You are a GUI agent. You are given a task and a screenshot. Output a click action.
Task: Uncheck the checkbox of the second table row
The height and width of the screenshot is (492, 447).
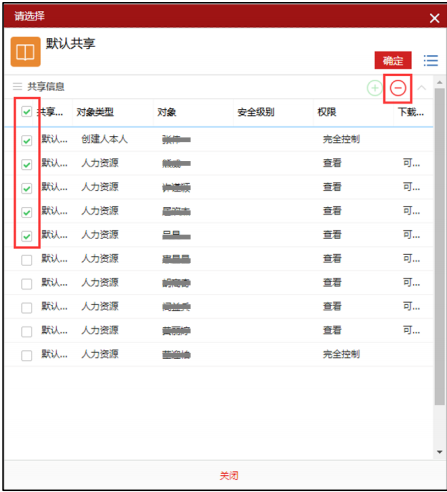point(27,164)
